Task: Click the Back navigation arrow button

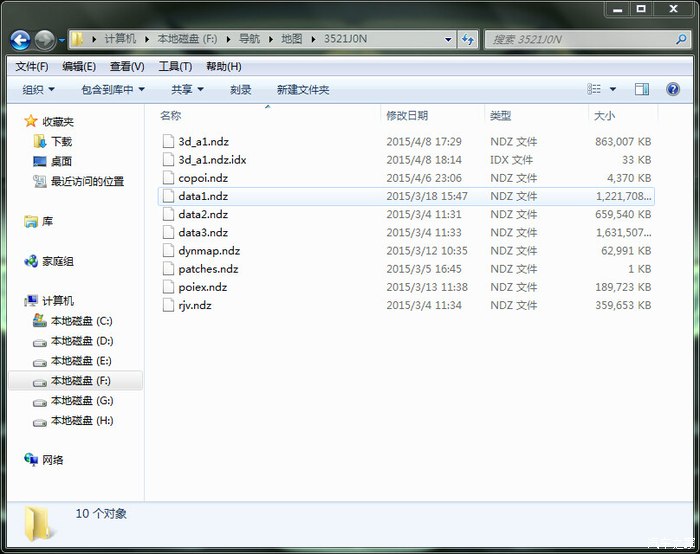Action: coord(20,40)
